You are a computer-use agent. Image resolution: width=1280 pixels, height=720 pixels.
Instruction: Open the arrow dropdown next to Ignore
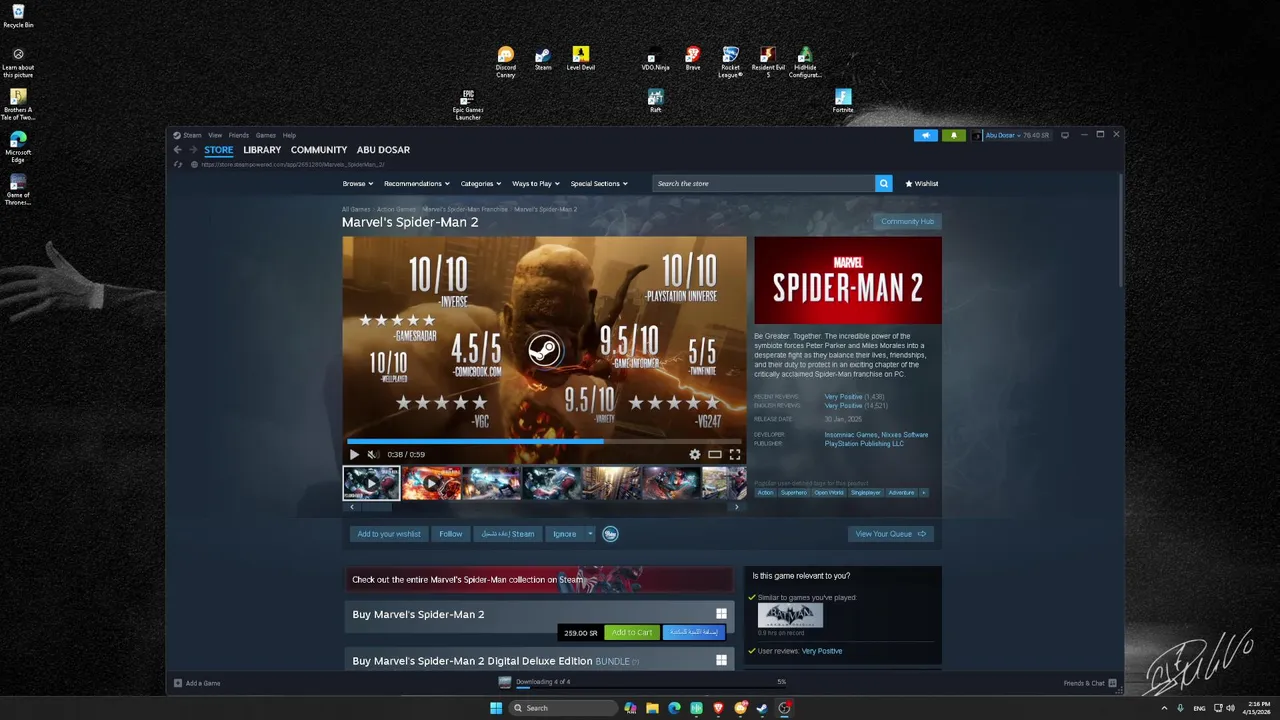point(590,534)
